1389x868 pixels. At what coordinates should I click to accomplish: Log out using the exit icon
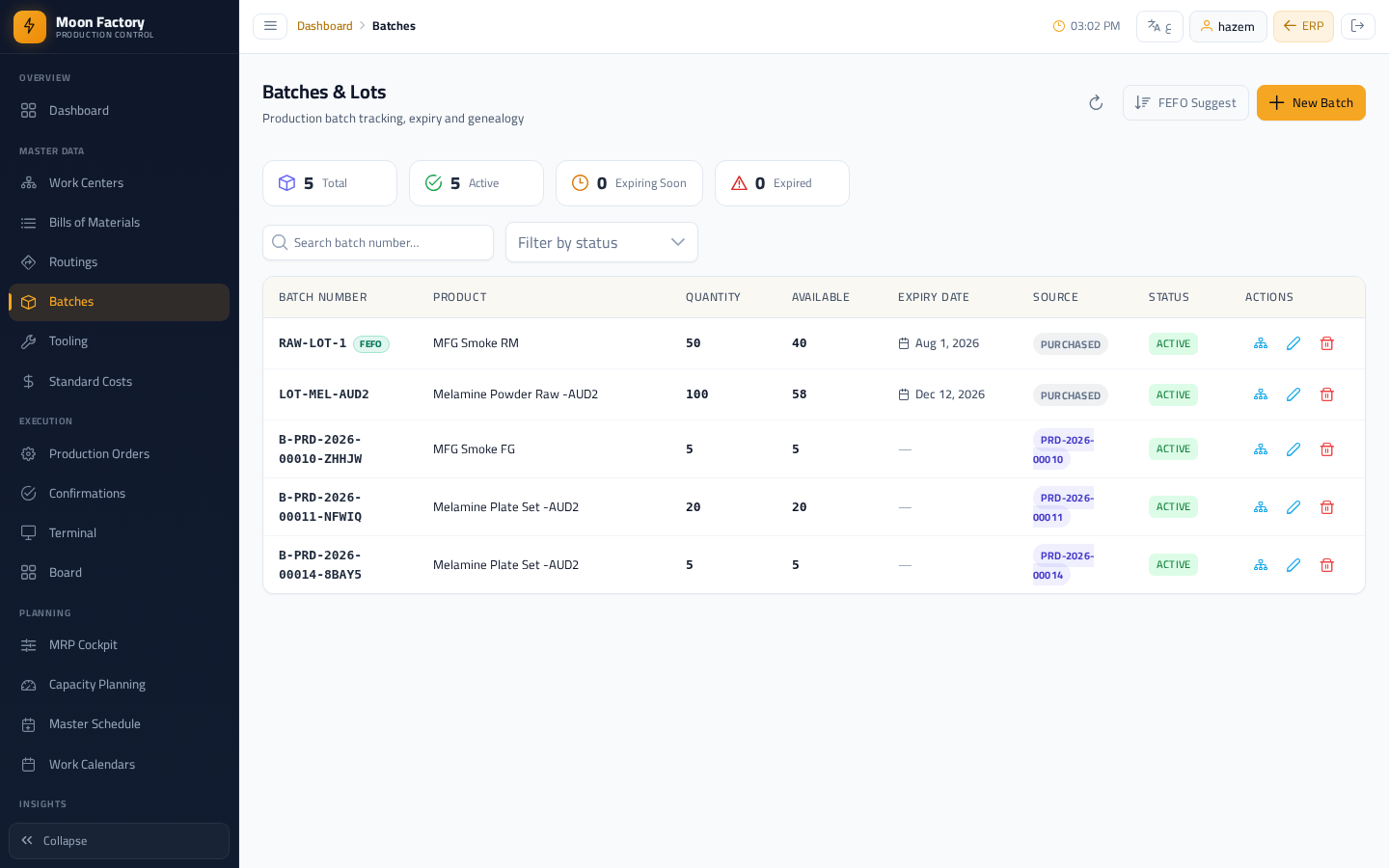(x=1357, y=26)
